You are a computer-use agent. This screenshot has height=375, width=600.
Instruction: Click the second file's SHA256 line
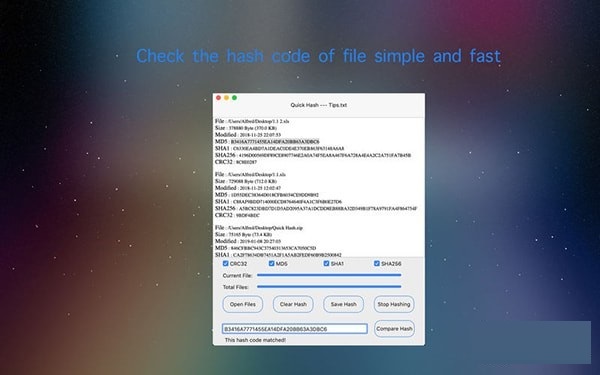[x=316, y=208]
